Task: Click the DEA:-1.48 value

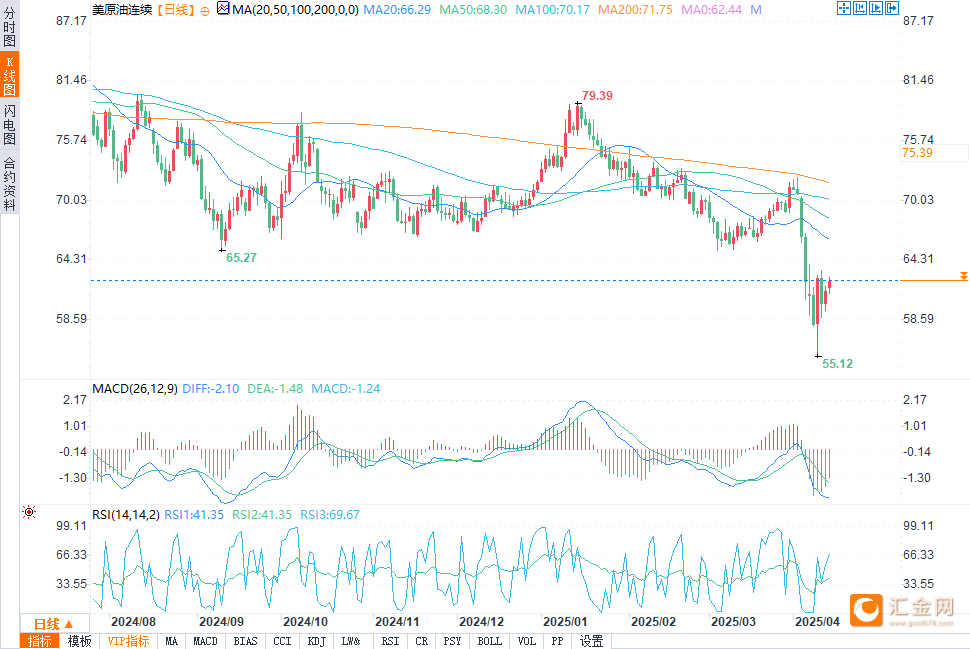Action: (275, 389)
